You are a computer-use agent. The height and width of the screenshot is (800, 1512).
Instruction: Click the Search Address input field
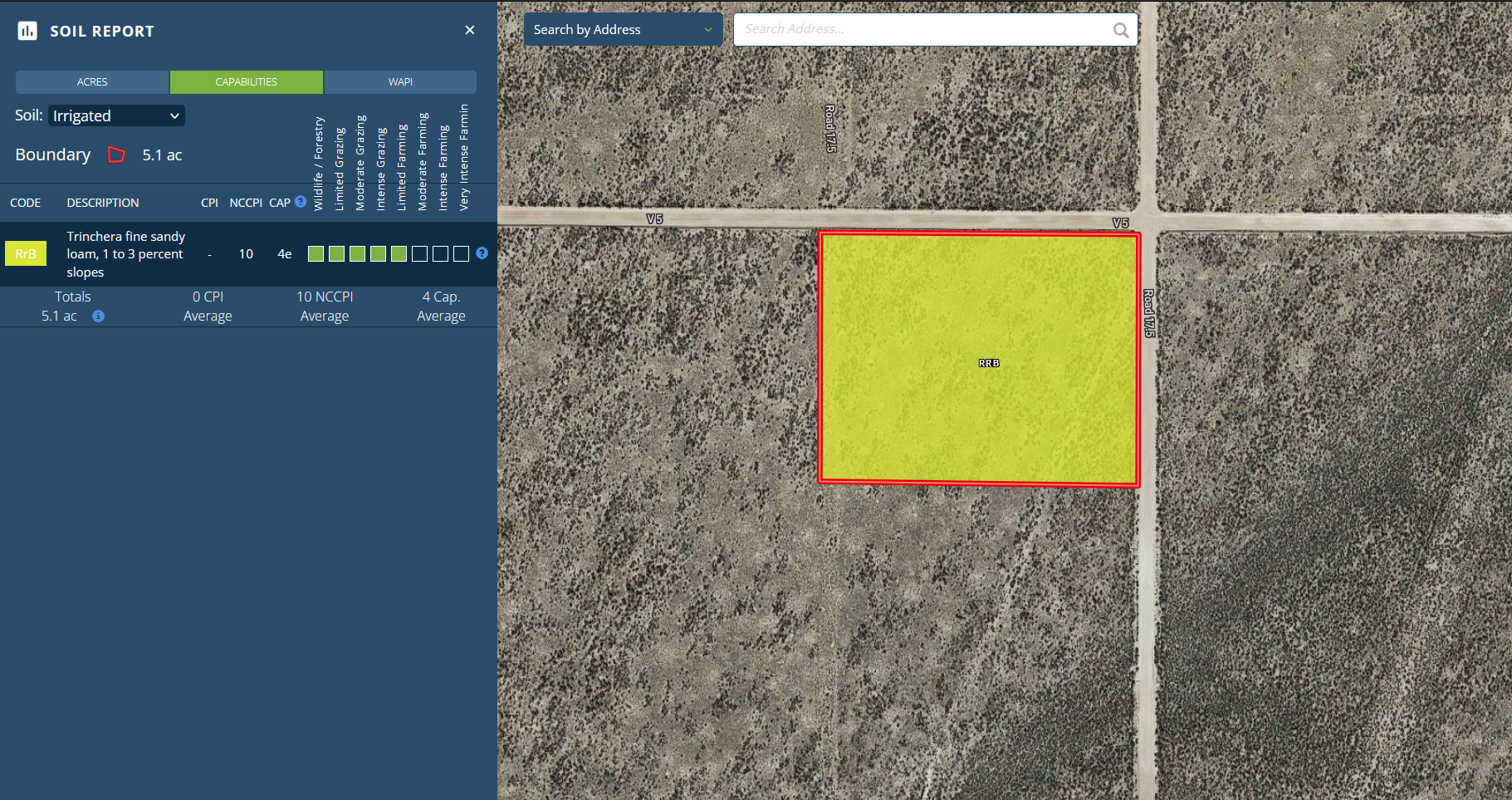(922, 30)
